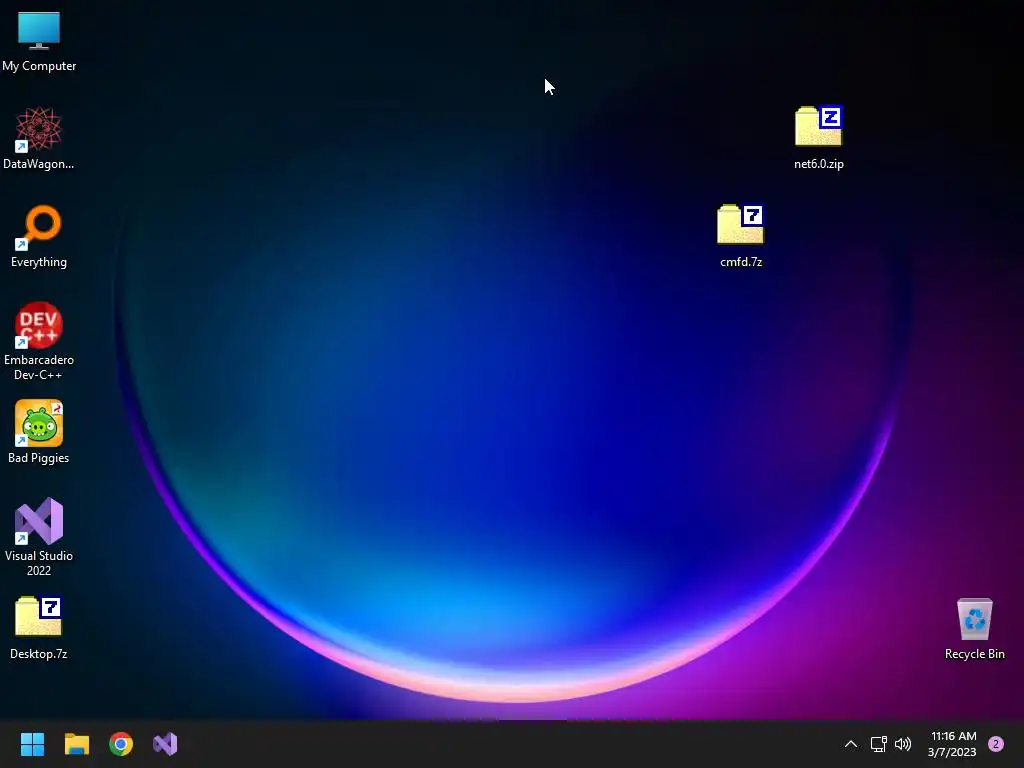
Task: Select the DataWagon shortcut icon
Action: pos(39,129)
